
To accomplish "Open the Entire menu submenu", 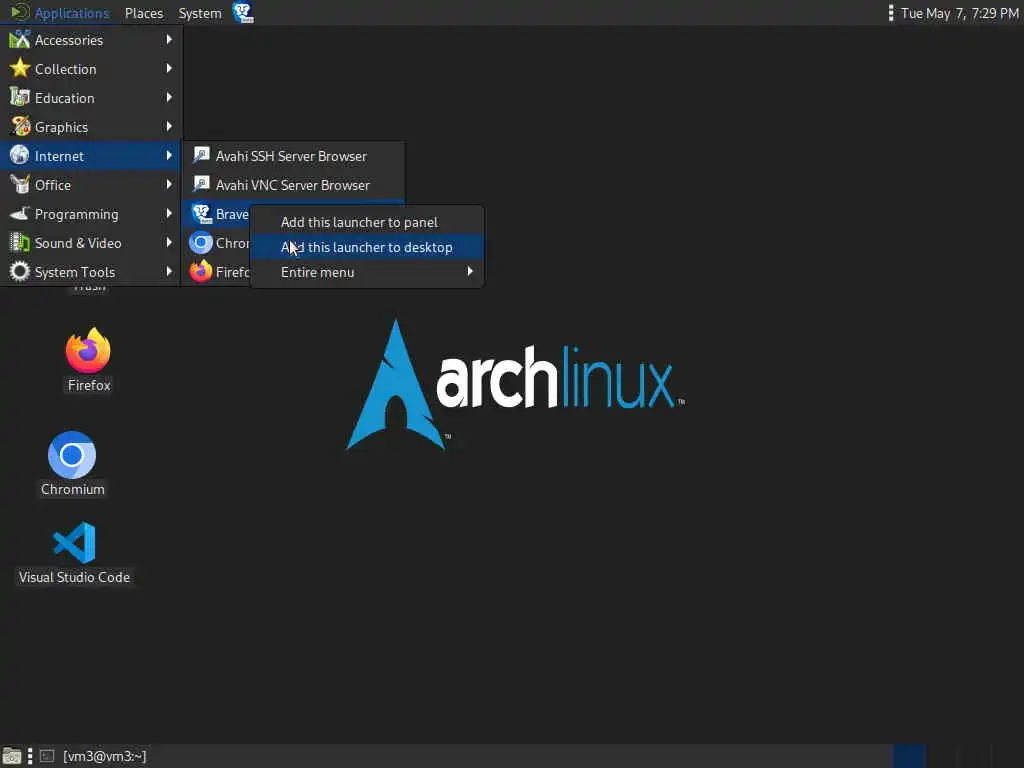I will [x=367, y=272].
